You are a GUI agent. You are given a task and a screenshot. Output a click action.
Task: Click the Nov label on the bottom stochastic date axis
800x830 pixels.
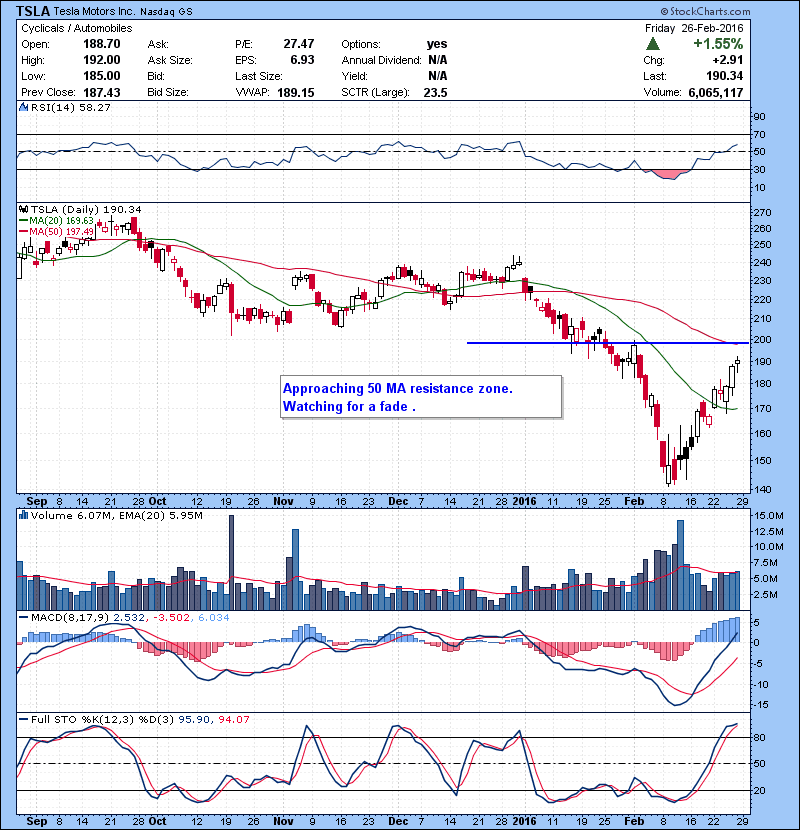[283, 820]
